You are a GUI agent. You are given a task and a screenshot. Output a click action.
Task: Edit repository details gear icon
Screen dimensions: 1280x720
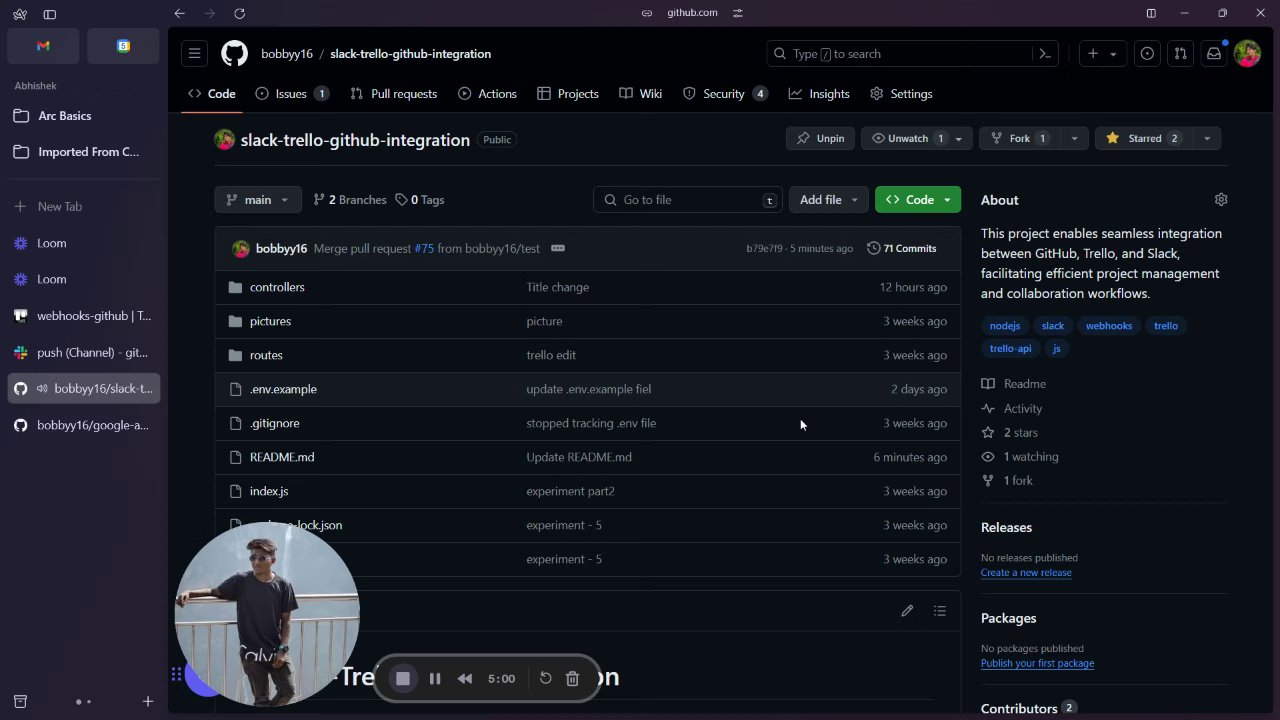pos(1221,200)
